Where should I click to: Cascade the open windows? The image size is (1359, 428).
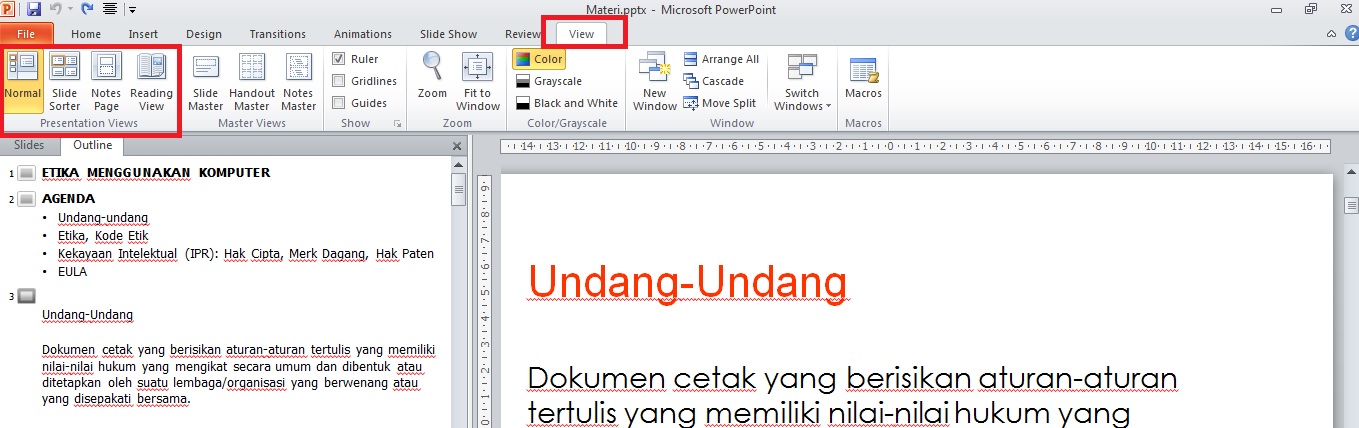(x=714, y=81)
